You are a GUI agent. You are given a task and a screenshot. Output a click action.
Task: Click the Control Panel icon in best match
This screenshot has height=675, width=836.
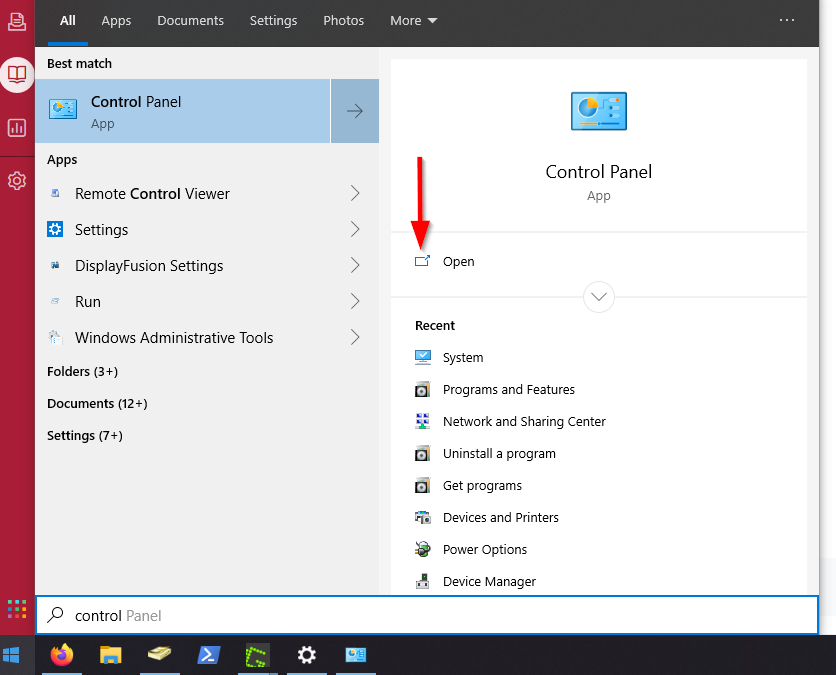click(63, 109)
